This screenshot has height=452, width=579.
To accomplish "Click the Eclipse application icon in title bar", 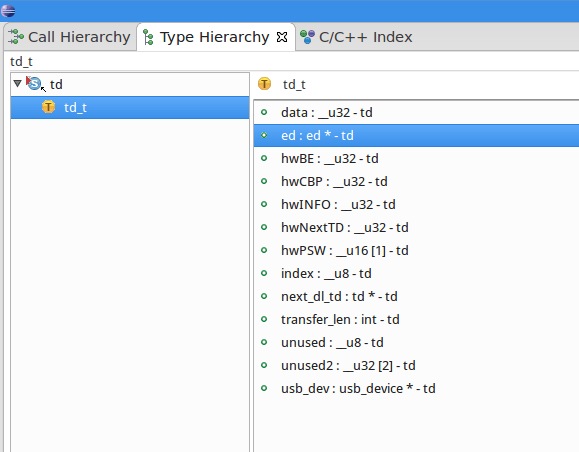I will click(x=8, y=11).
